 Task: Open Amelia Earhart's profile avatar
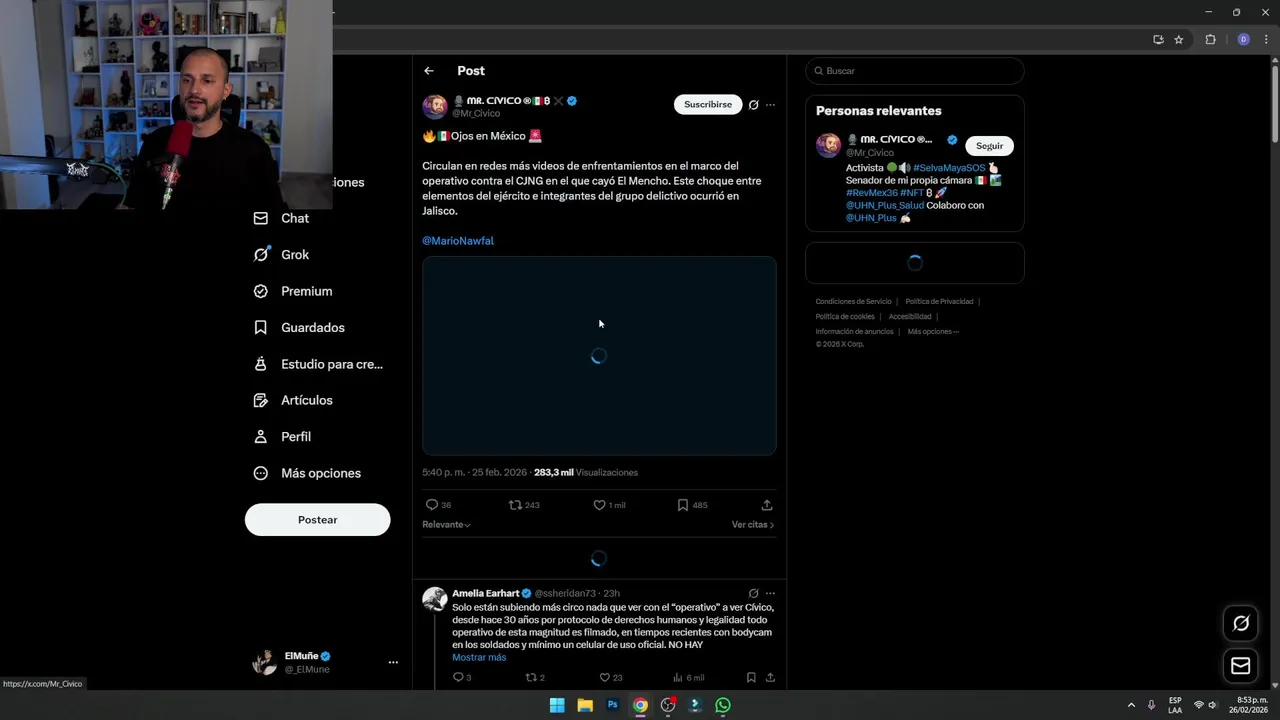(x=435, y=599)
